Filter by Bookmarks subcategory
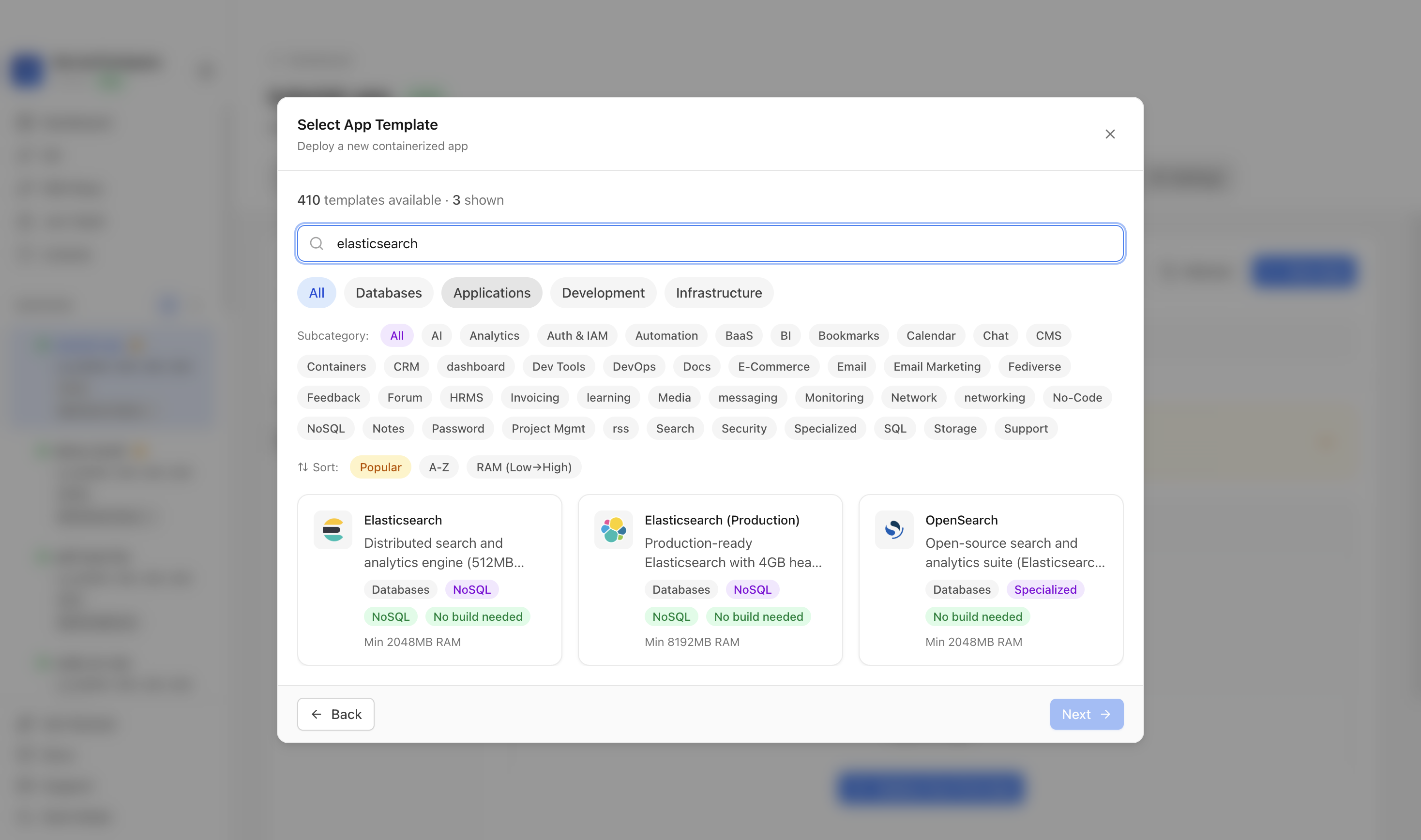The height and width of the screenshot is (840, 1421). point(848,336)
